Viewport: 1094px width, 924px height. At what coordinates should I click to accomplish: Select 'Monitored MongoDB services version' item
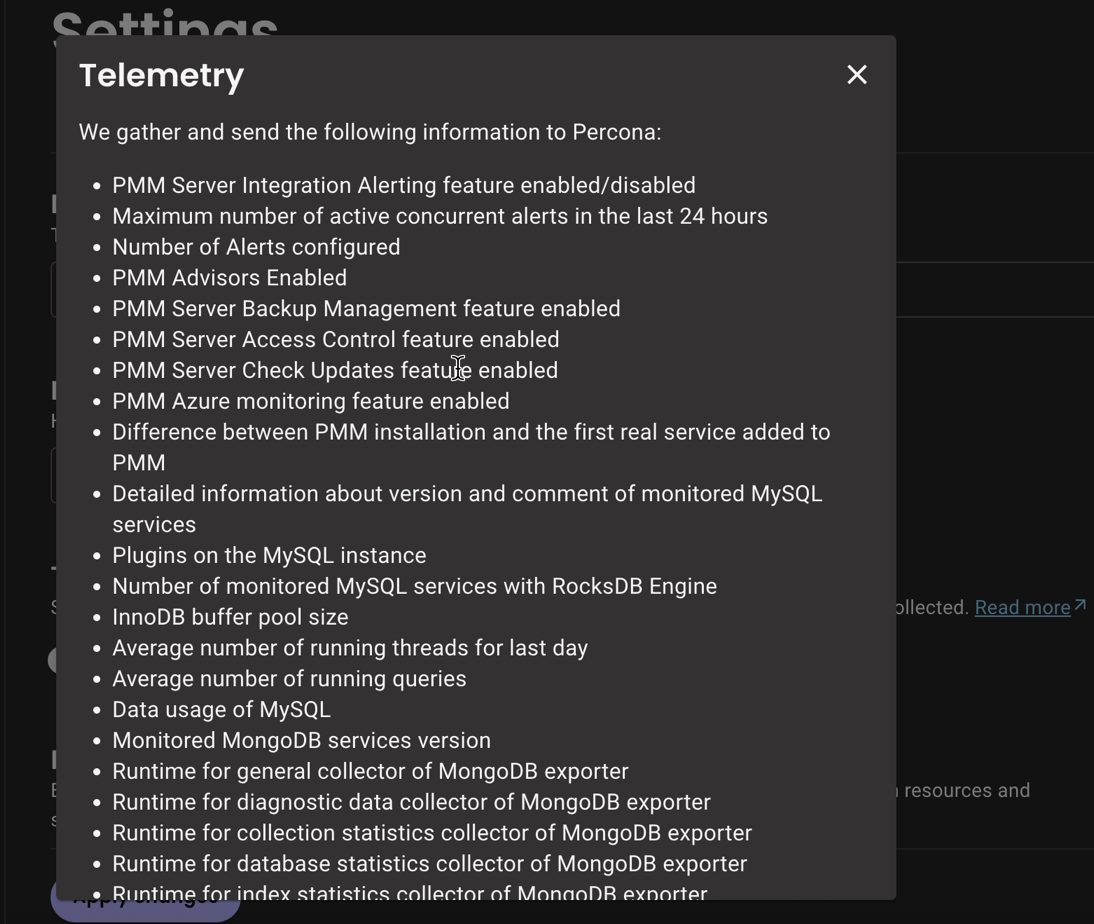(301, 740)
